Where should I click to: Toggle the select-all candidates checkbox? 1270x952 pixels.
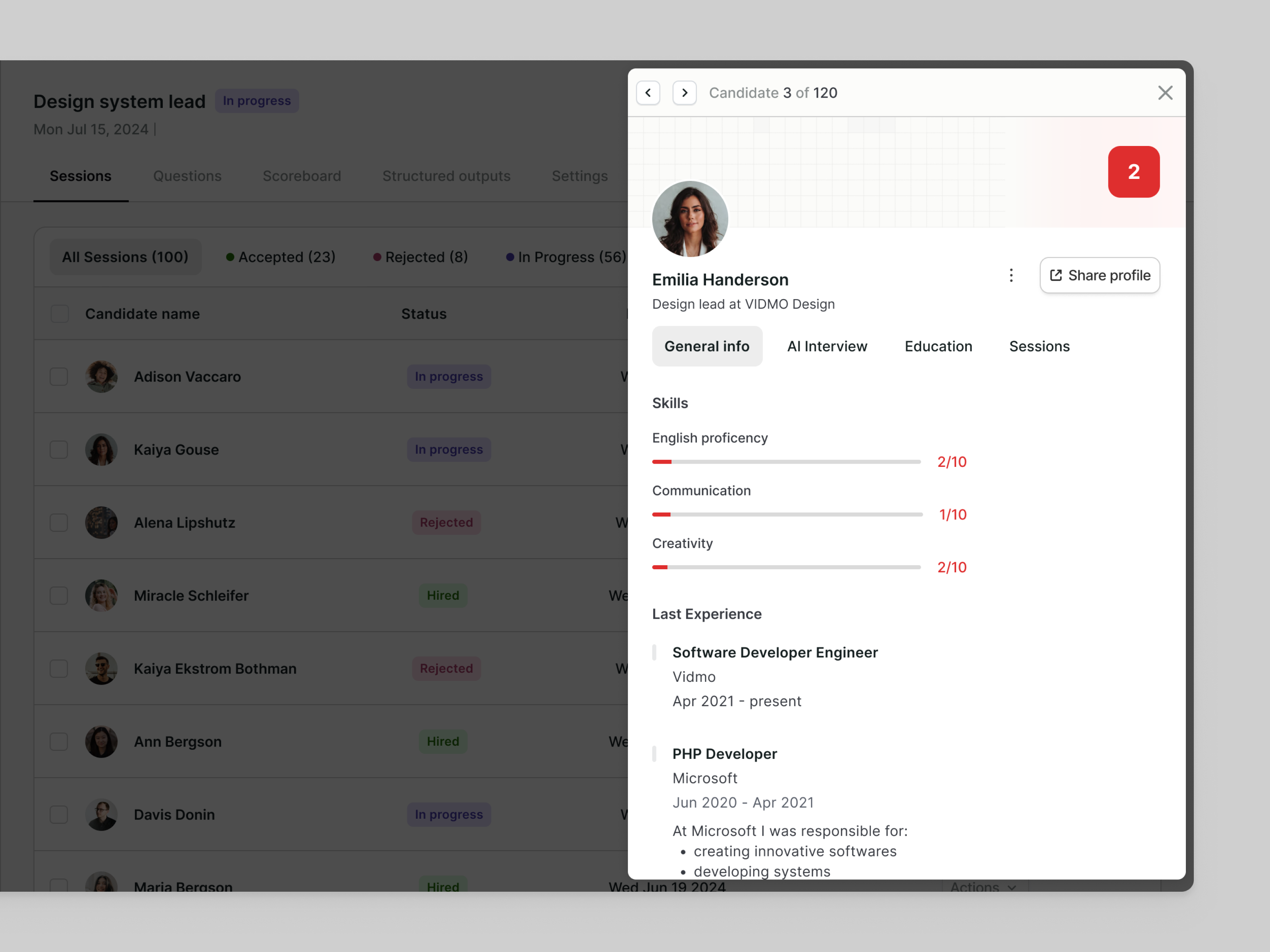(59, 313)
